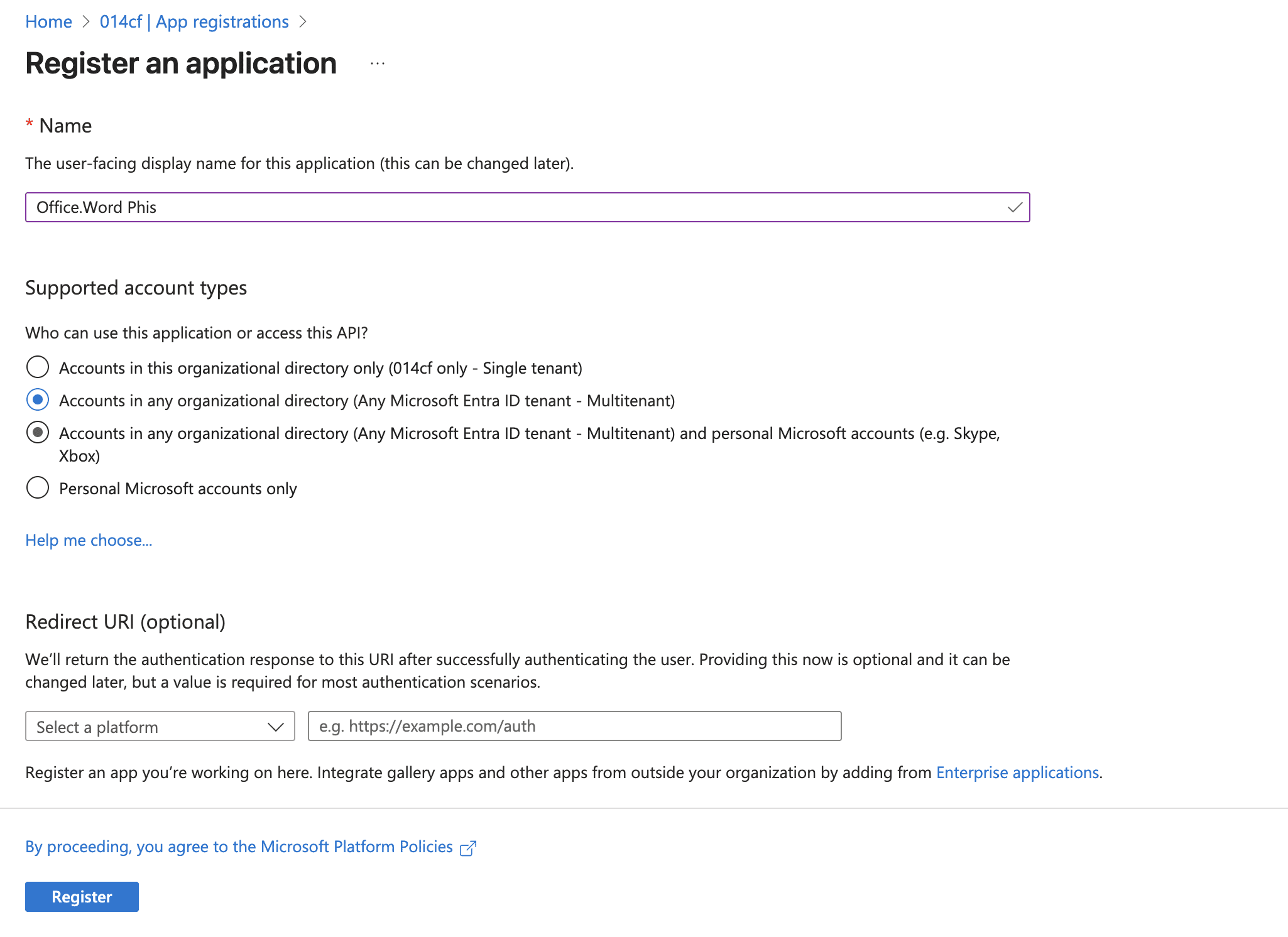
Task: Click the Redirect URI input field
Action: pos(574,726)
